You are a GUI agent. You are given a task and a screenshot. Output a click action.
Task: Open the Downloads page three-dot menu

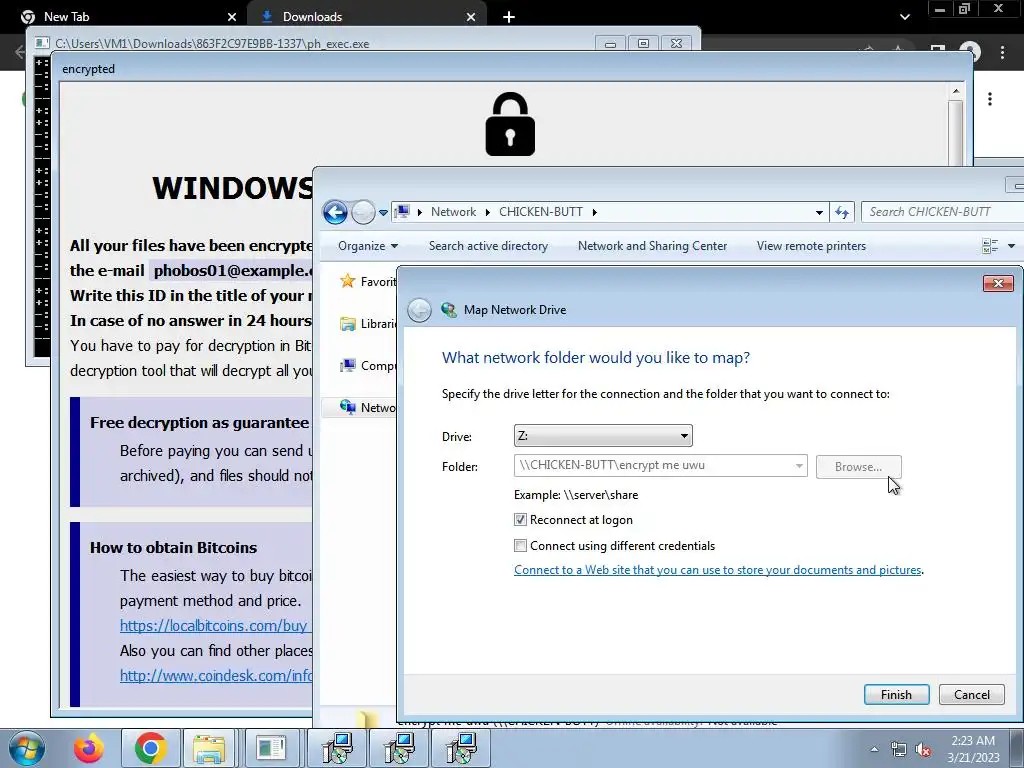point(990,99)
